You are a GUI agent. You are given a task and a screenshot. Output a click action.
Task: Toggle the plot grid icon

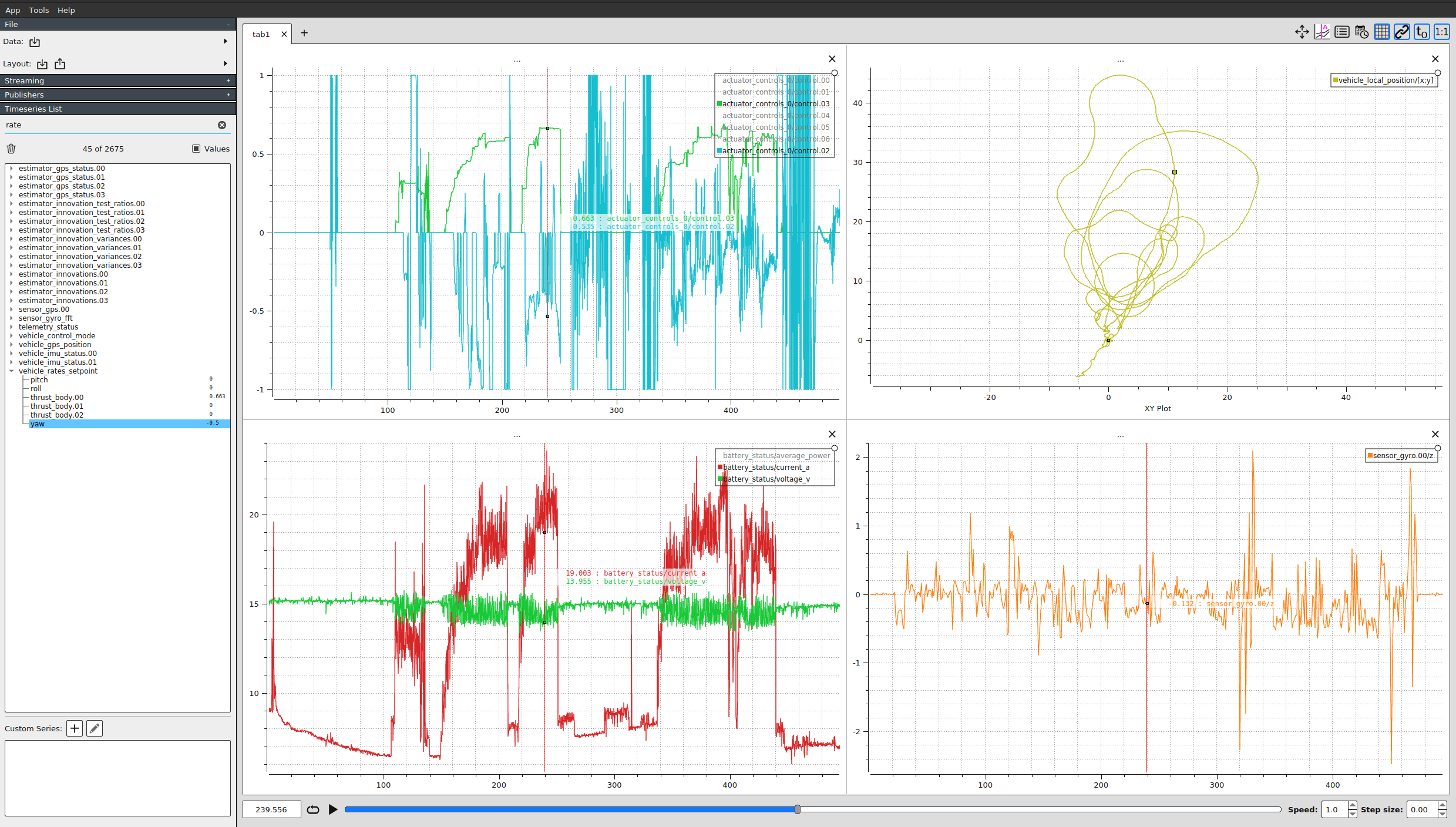pyautogui.click(x=1381, y=32)
